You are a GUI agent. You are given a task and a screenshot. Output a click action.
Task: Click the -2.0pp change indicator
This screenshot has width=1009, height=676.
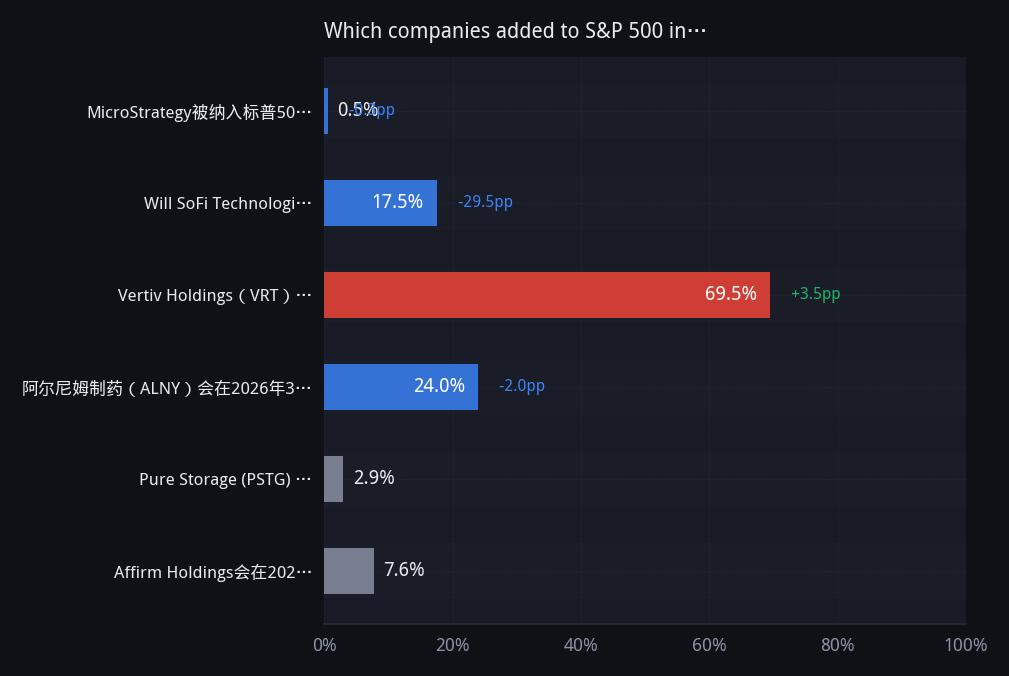(522, 385)
